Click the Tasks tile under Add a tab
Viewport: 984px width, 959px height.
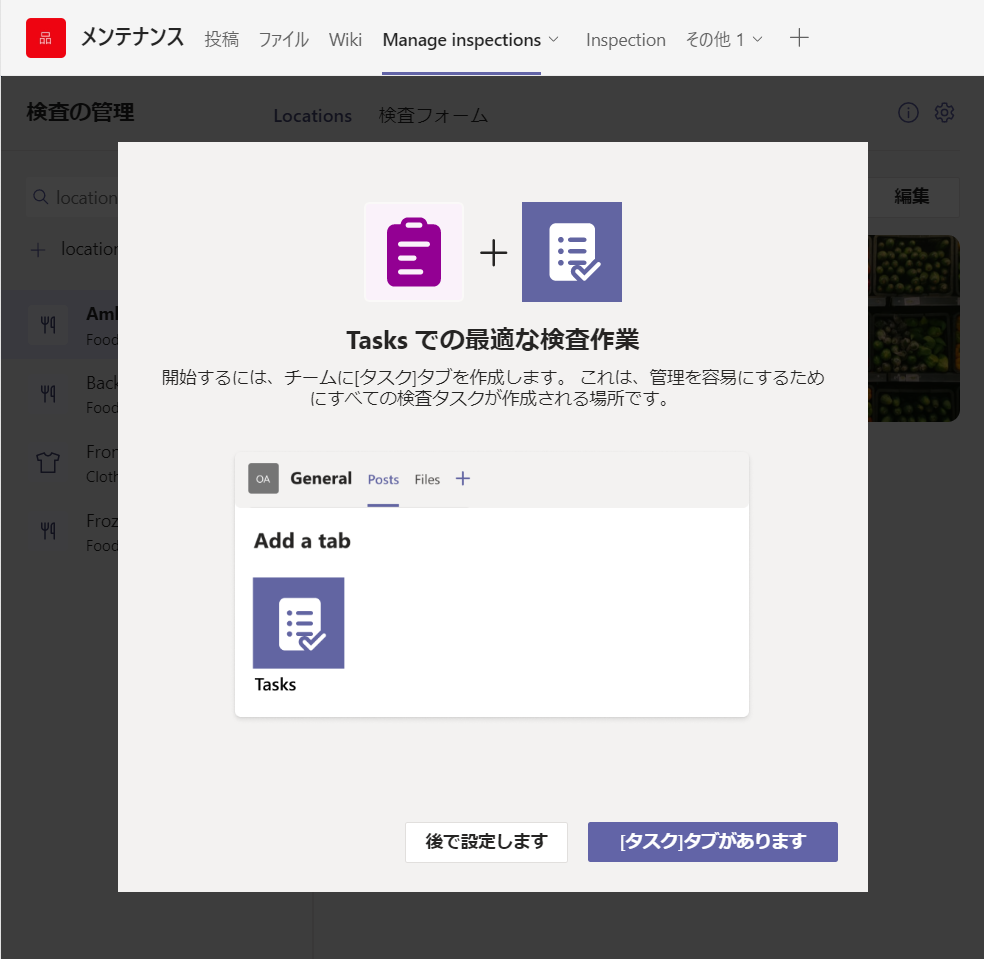pyautogui.click(x=299, y=623)
